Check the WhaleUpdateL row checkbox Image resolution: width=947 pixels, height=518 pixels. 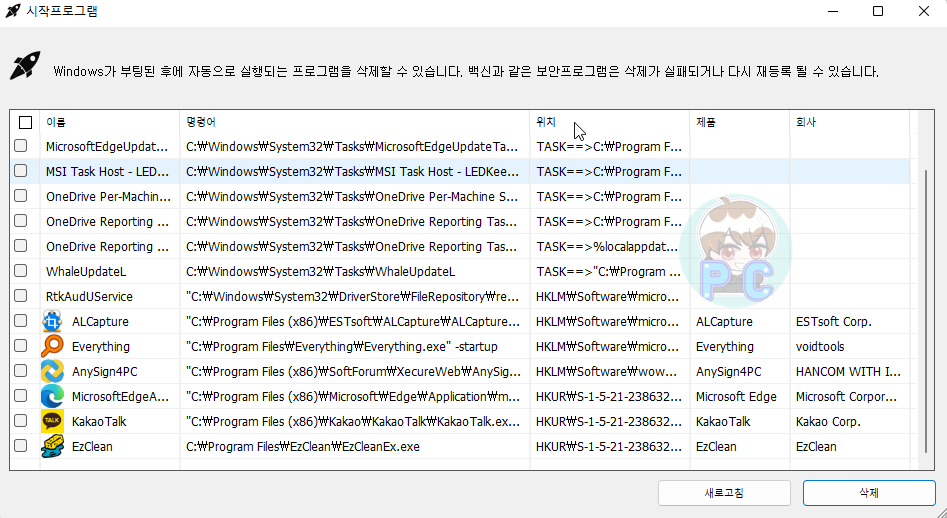pos(21,270)
